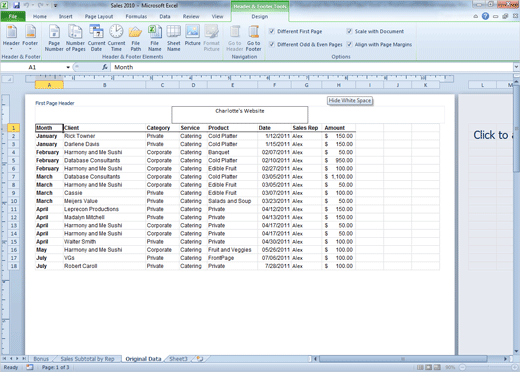Click in center header box Charlotte's Website

coord(240,115)
